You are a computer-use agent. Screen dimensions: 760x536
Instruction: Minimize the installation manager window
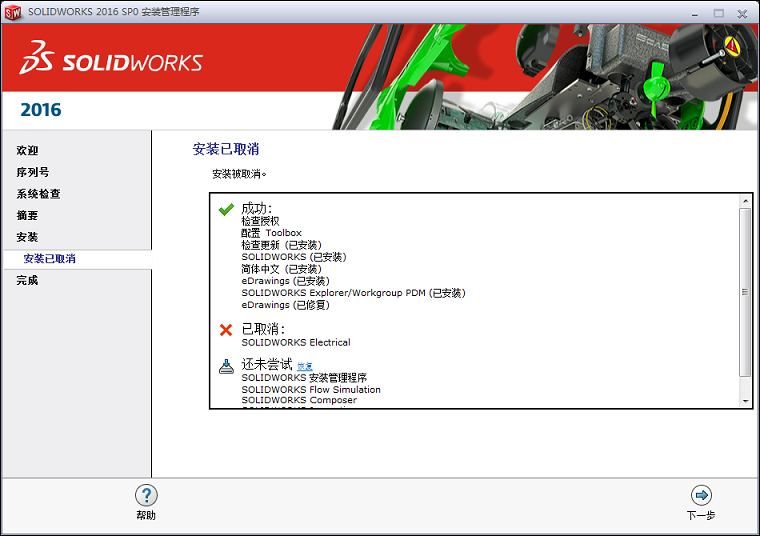click(x=695, y=14)
